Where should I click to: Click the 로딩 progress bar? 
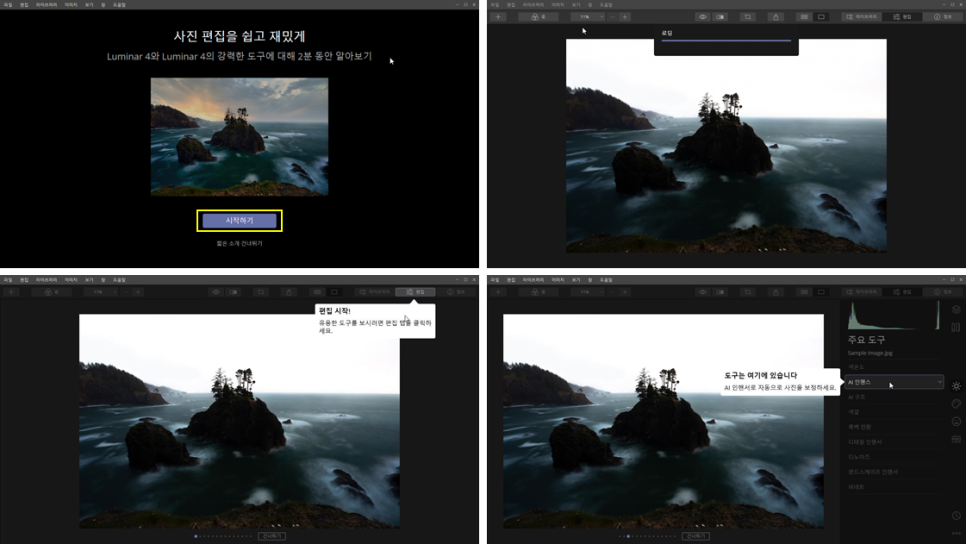(726, 41)
